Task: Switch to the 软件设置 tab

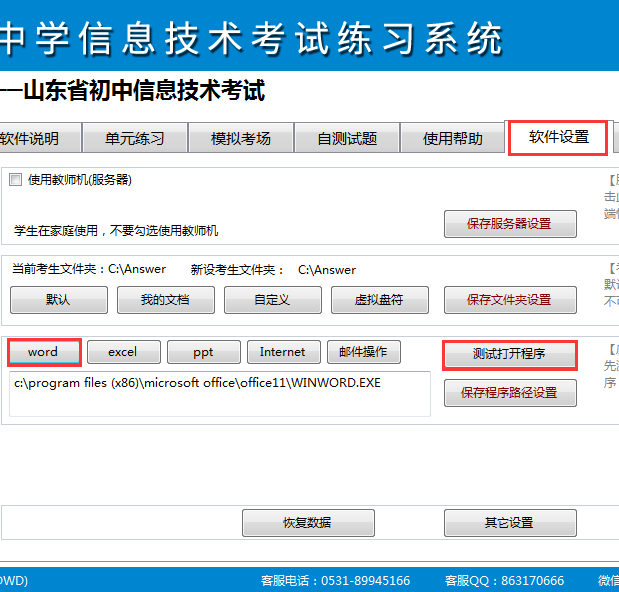Action: pos(558,137)
